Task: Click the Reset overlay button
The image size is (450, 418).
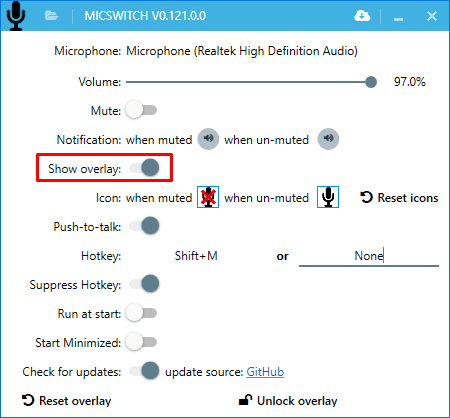Action: [x=66, y=401]
